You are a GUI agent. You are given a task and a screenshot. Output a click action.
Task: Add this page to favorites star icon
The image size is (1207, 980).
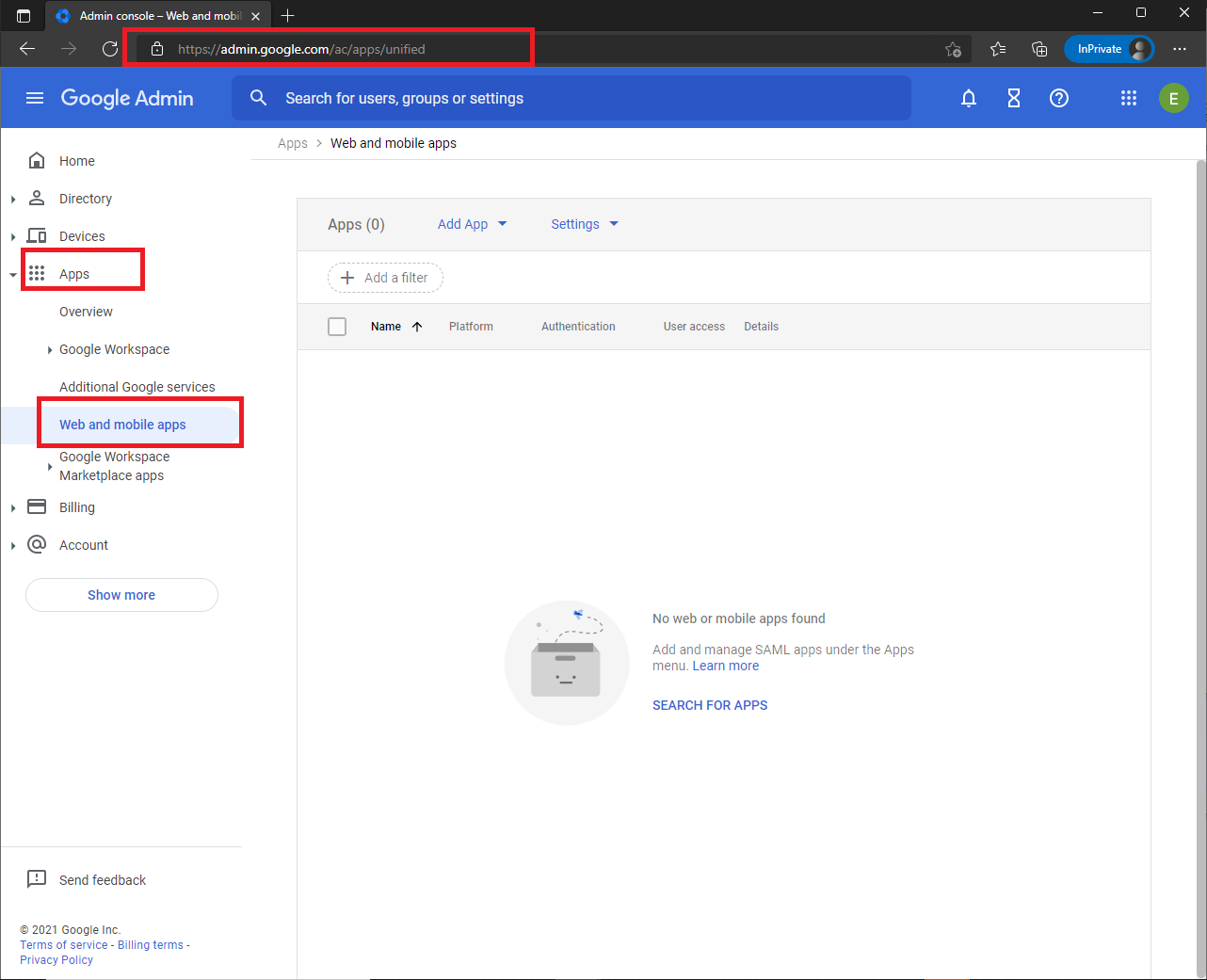[x=954, y=49]
